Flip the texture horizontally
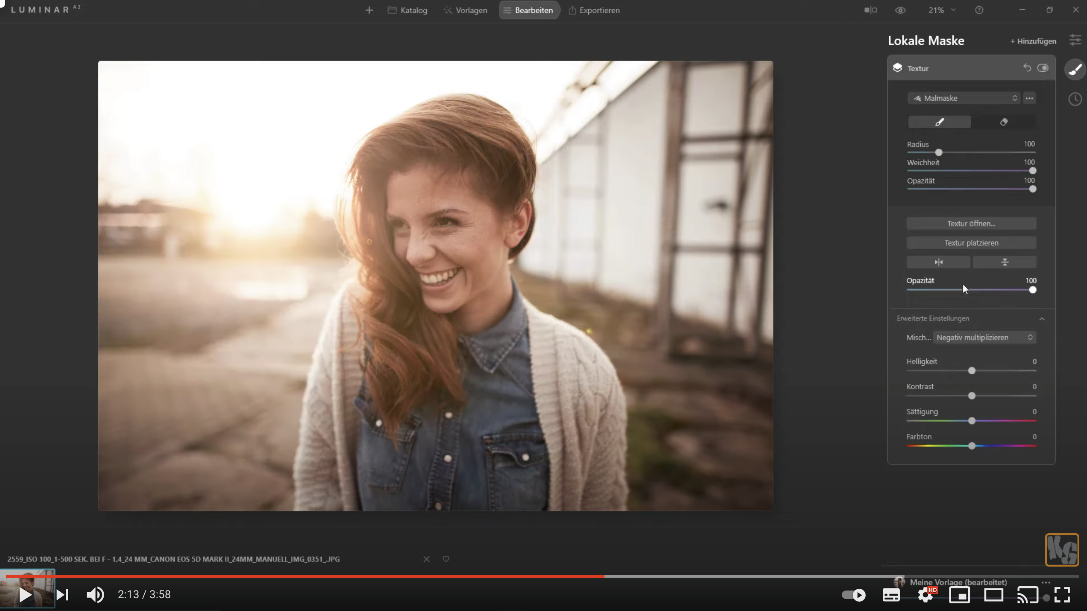1087x611 pixels. click(938, 262)
